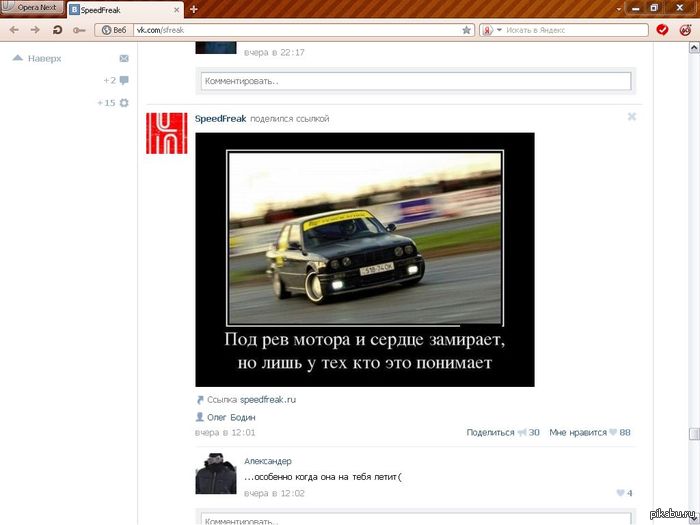Open Олег Бодин's profile link

[232, 417]
